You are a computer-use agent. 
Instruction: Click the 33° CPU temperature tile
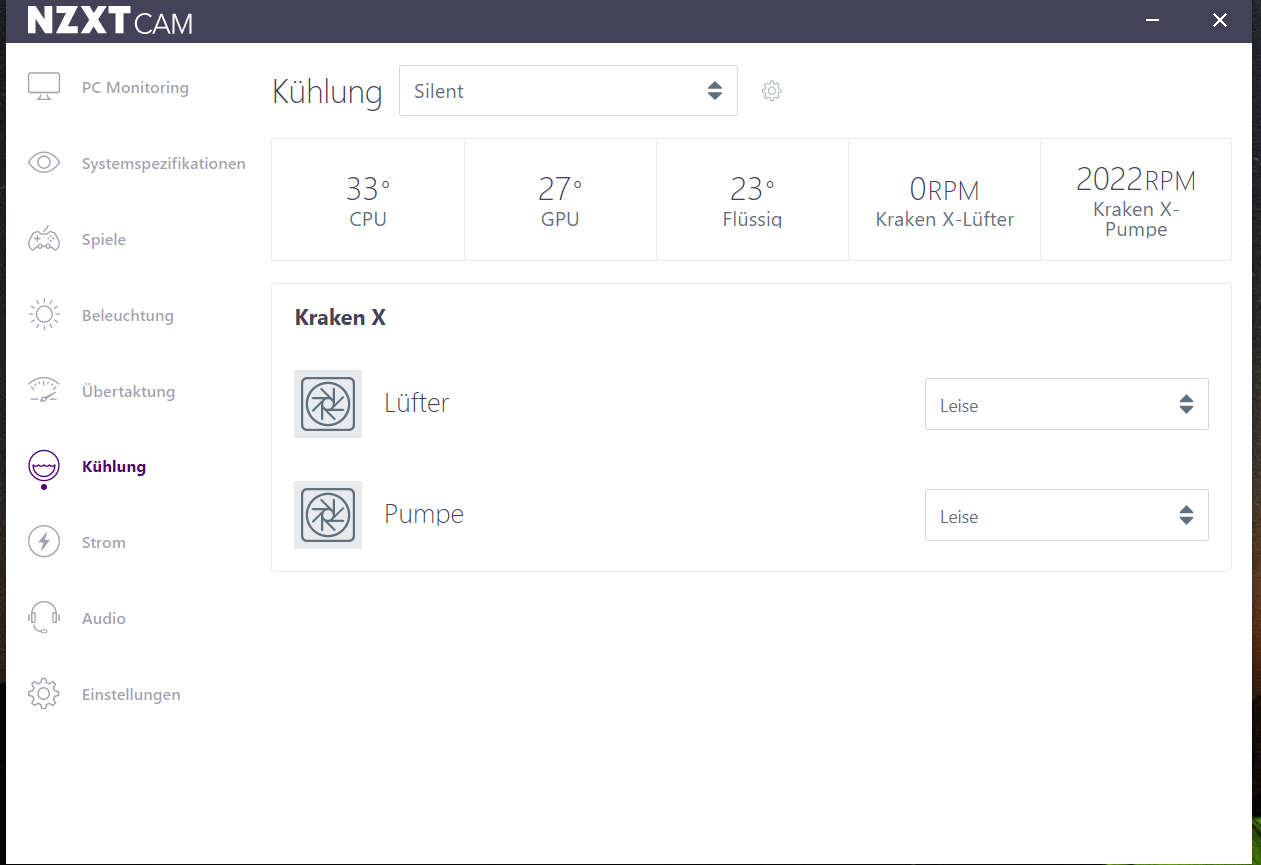tap(368, 200)
